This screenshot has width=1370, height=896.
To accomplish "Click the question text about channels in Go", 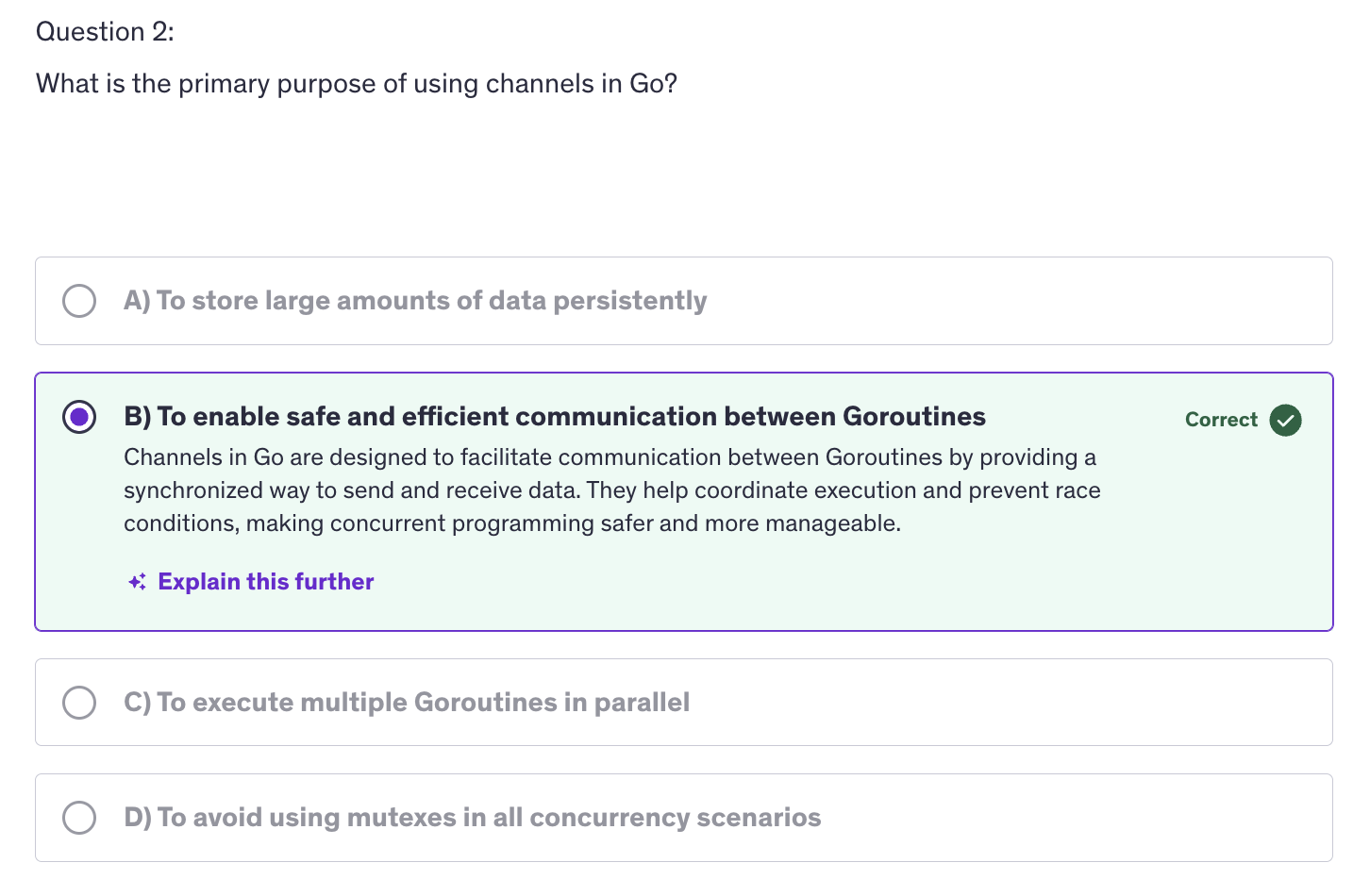I will (357, 84).
